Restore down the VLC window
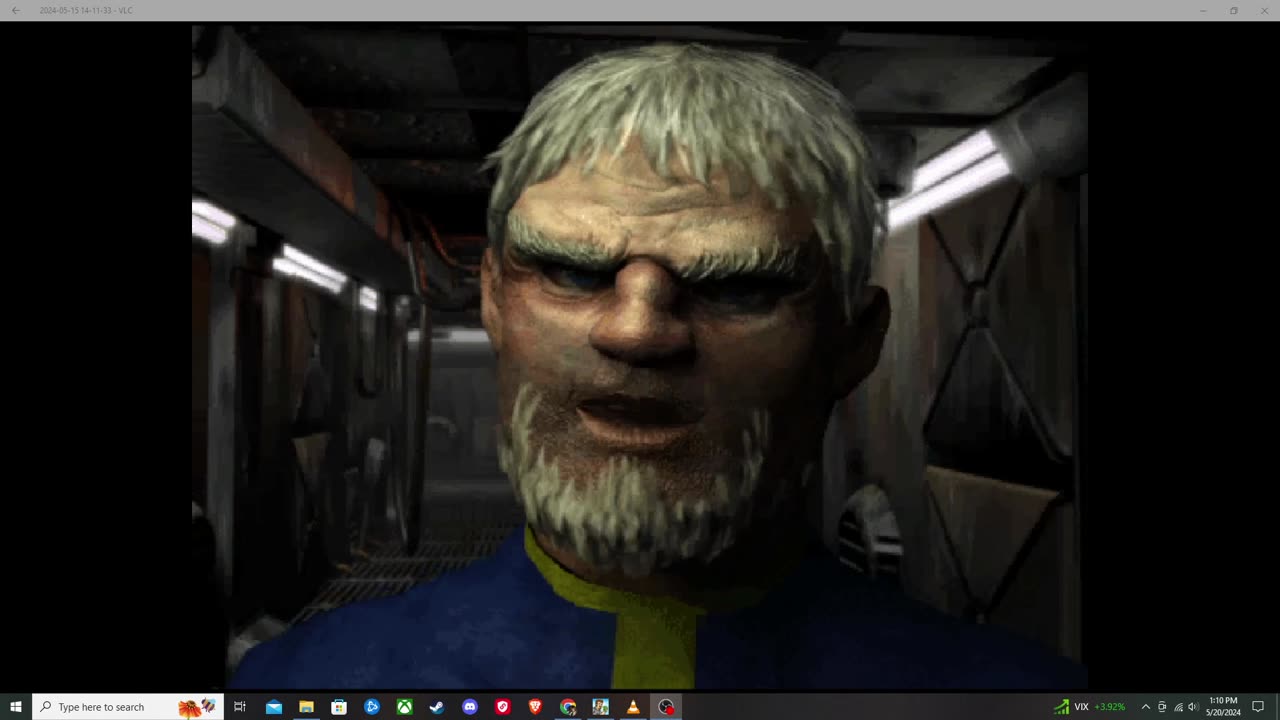This screenshot has height=720, width=1280. pyautogui.click(x=1234, y=10)
